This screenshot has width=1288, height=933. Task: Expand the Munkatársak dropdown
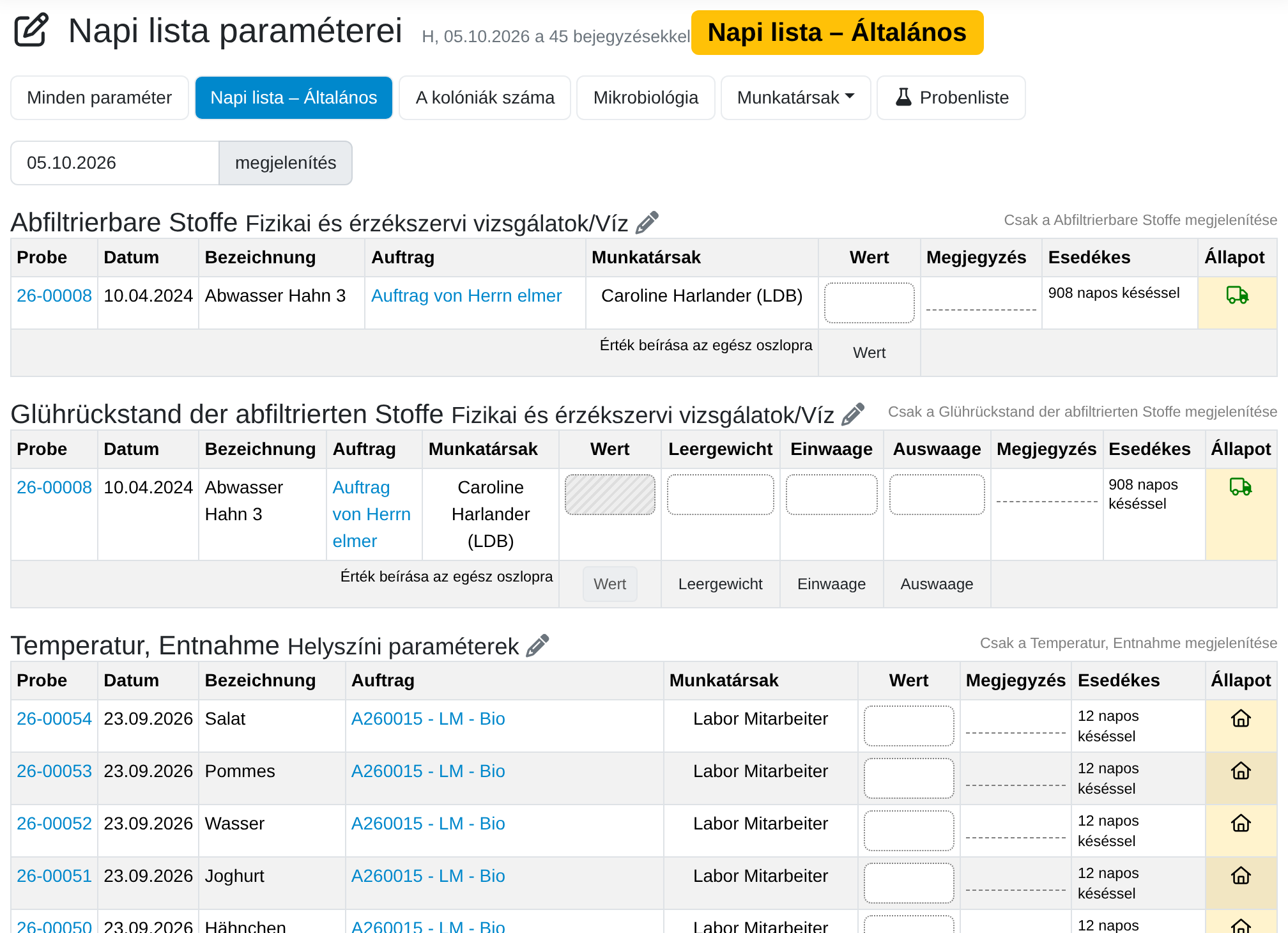click(x=795, y=98)
